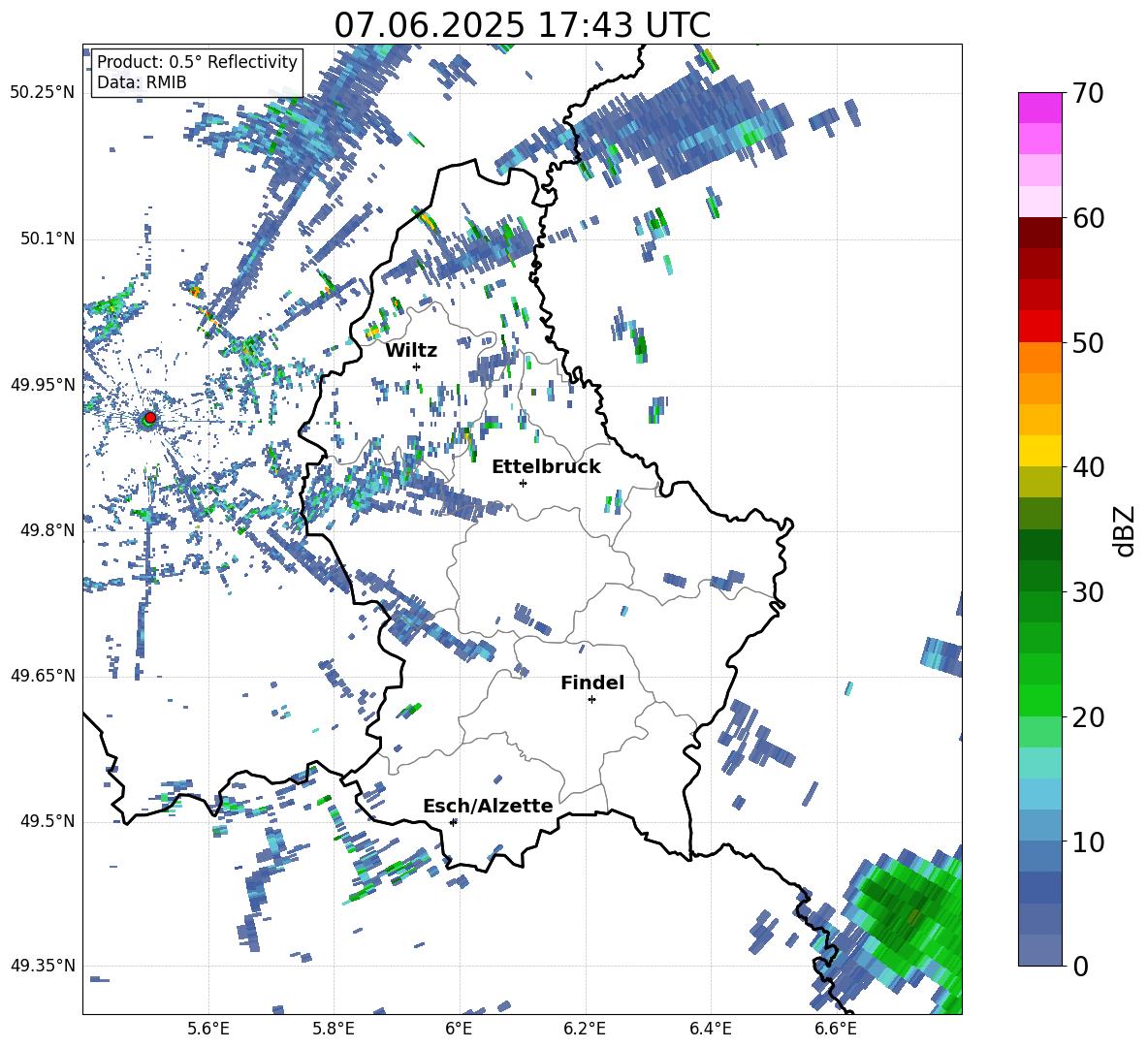The height and width of the screenshot is (1048, 1148).
Task: Click the 49.95°N latitude label
Action: 43,385
